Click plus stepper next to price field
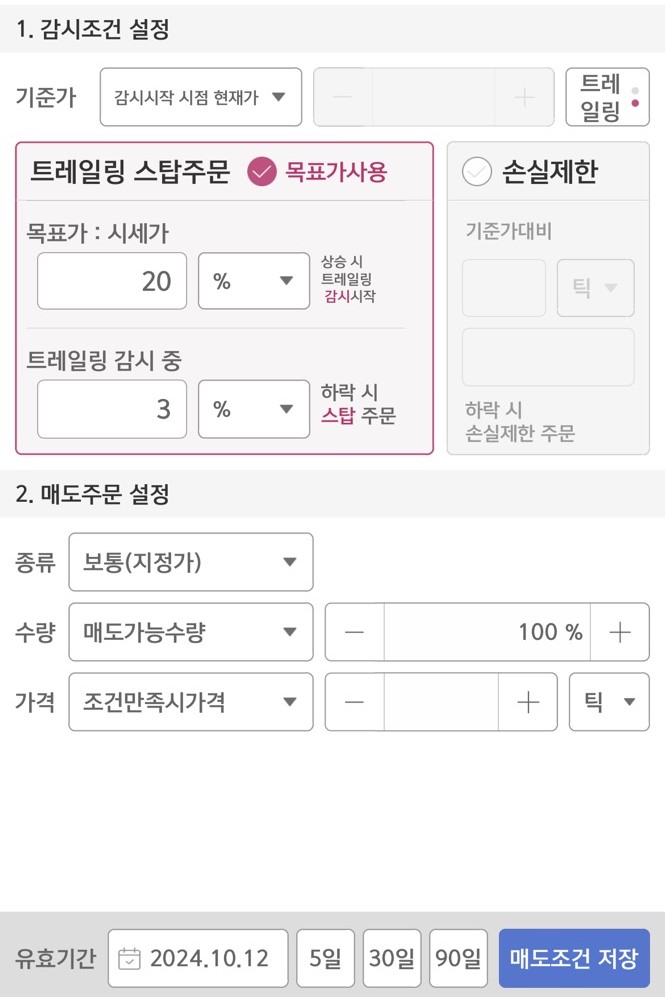Image resolution: width=665 pixels, height=997 pixels. [x=527, y=702]
